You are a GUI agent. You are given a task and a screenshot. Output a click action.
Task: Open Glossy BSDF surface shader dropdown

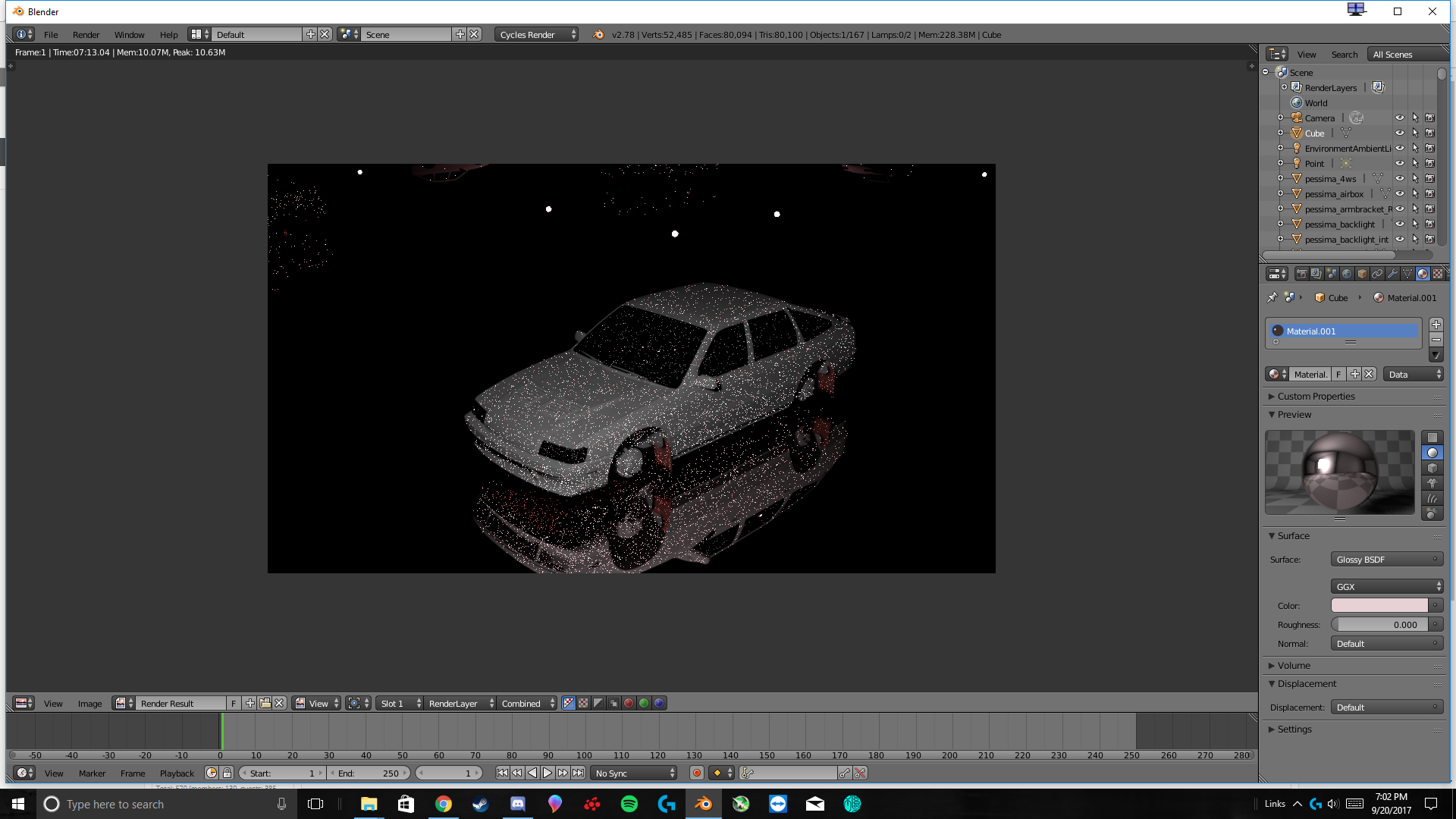(x=1386, y=560)
